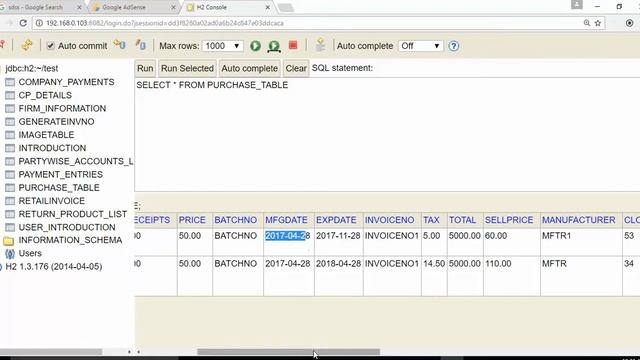Click the results horizontal scrollbar thumb
640x360 pixels.
click(x=289, y=351)
